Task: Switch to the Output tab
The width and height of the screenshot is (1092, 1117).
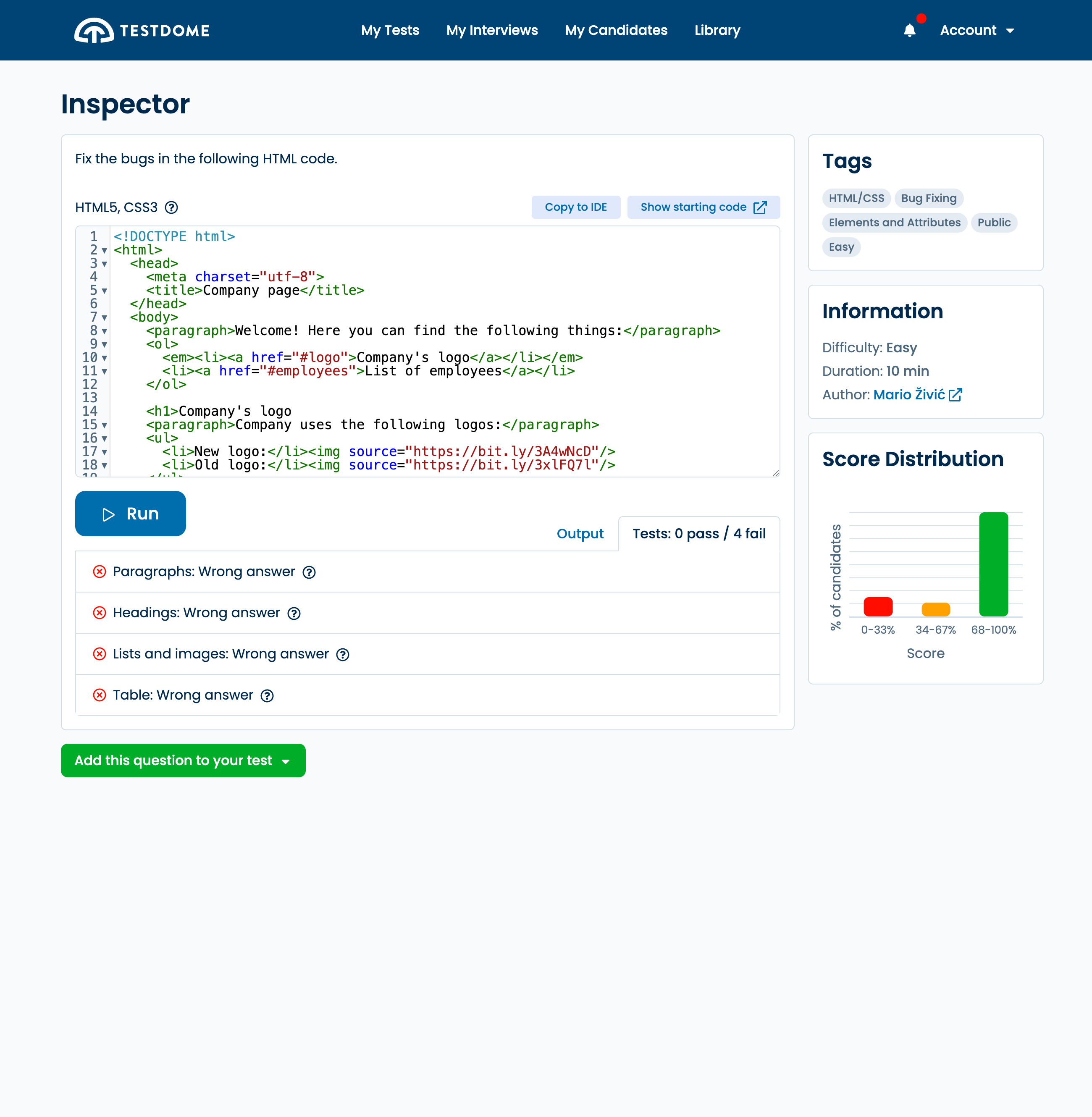Action: pos(580,534)
